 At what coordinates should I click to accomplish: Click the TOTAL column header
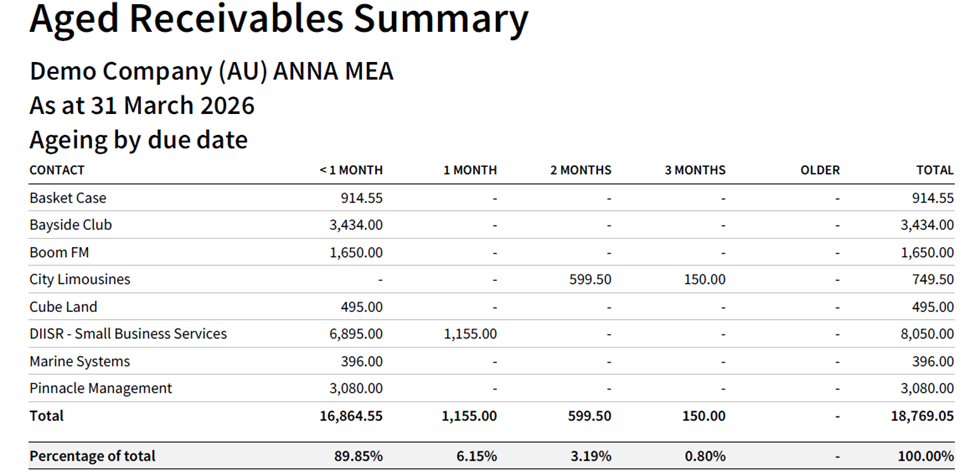935,170
